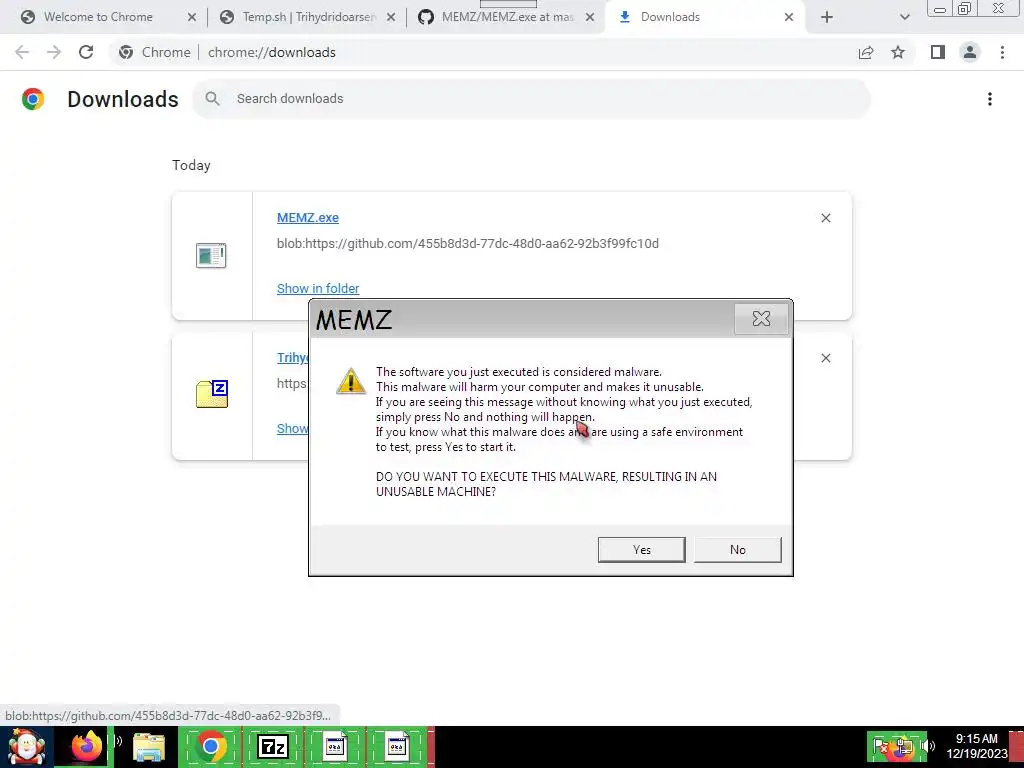The image size is (1024, 768).
Task: Click the Chrome taskbar button
Action: [x=210, y=746]
